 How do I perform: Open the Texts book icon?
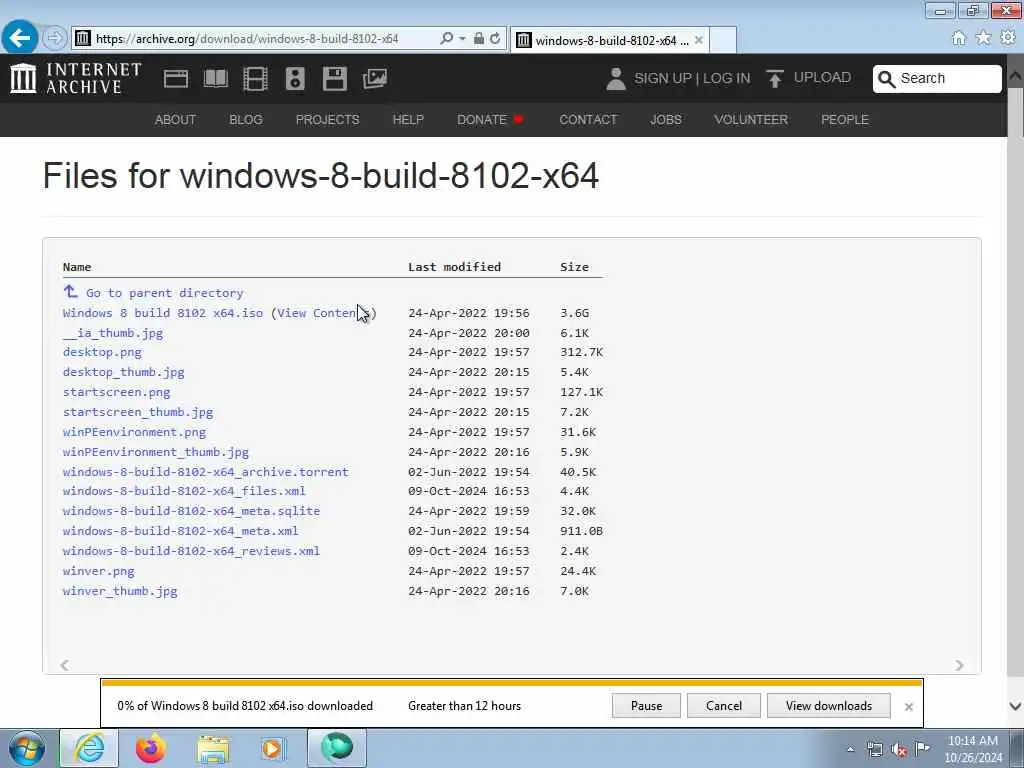click(x=216, y=79)
